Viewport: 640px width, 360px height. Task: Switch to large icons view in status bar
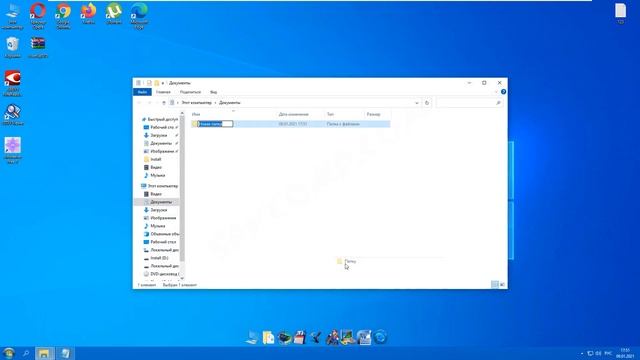pos(502,284)
